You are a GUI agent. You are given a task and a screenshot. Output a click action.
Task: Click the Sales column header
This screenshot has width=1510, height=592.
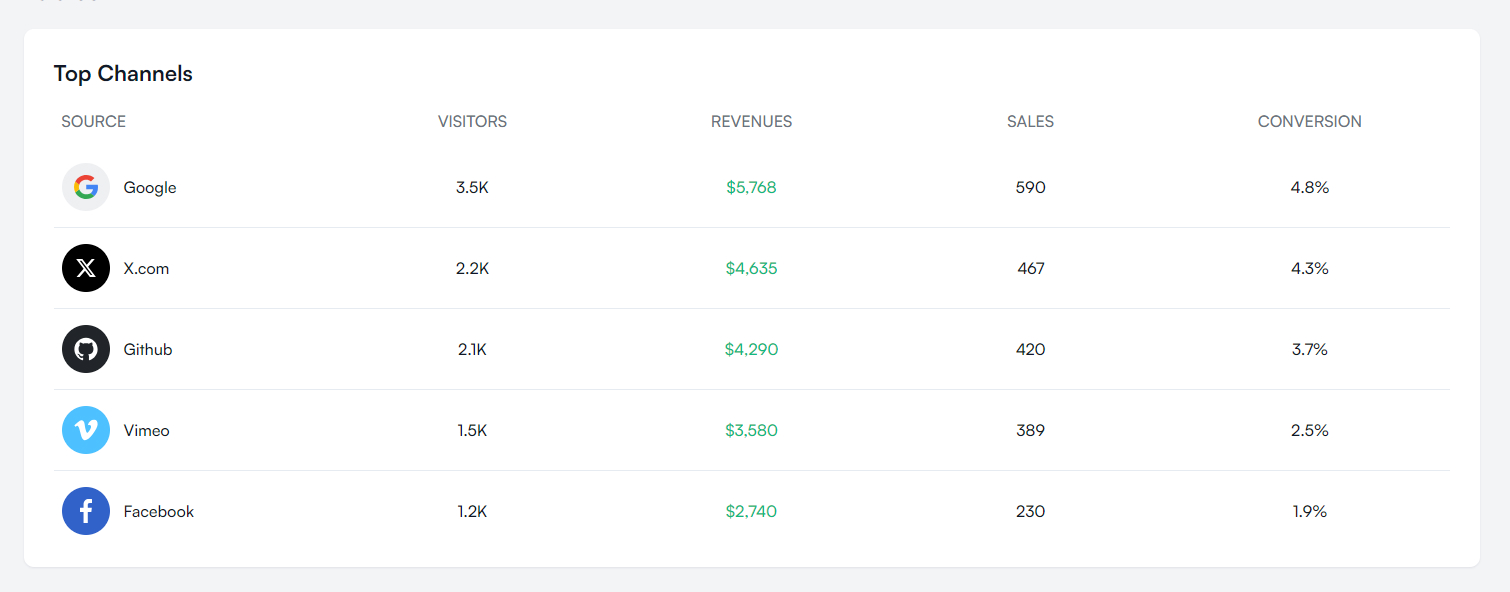coord(1030,122)
